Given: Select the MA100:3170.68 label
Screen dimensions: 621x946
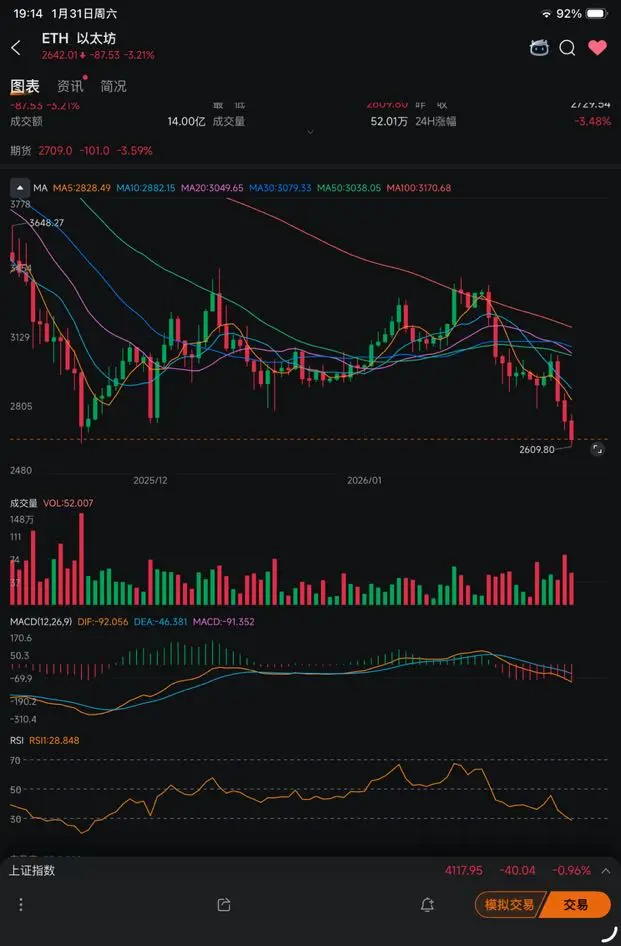Looking at the screenshot, I should pos(419,188).
